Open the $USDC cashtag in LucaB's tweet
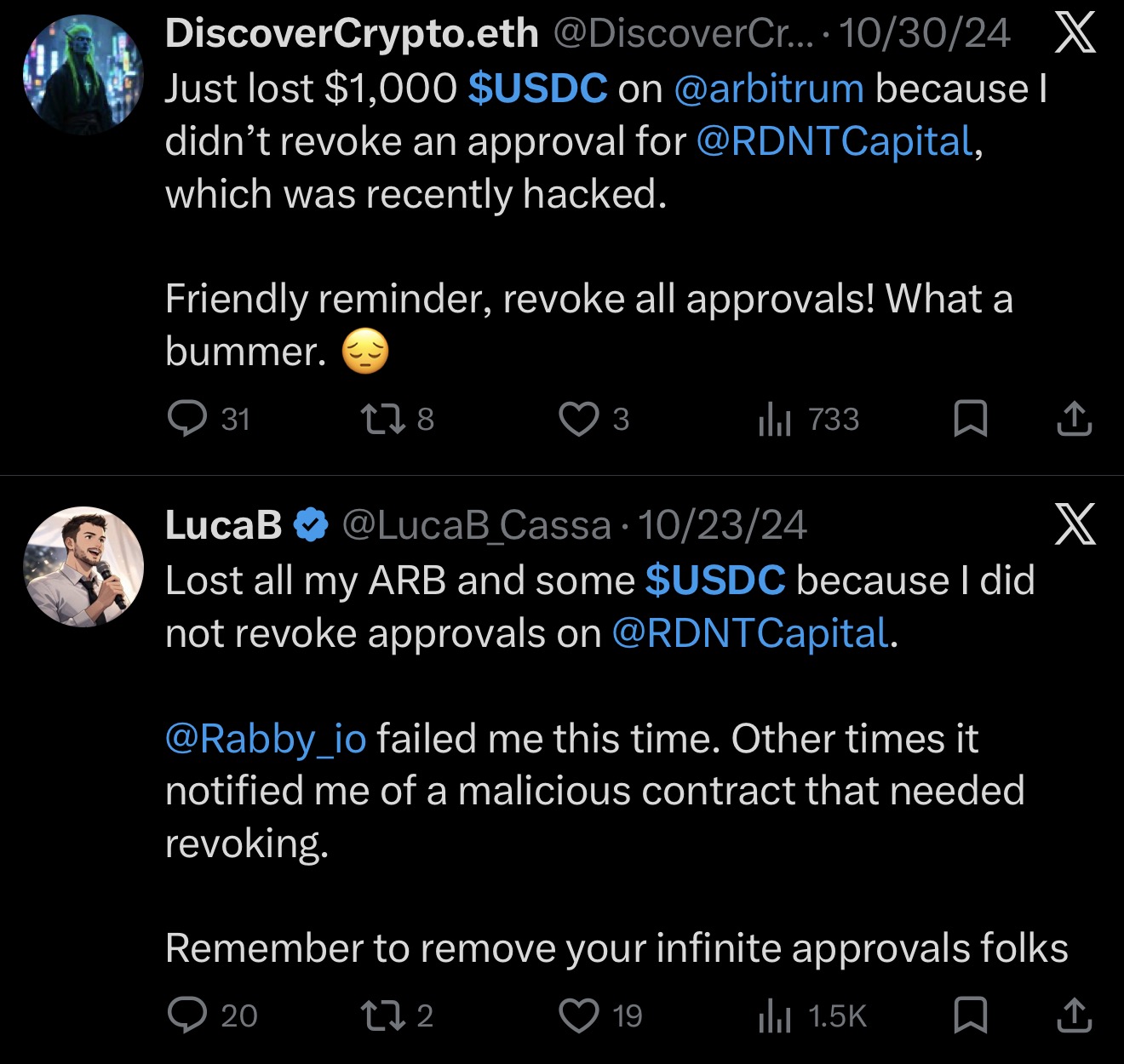1124x1064 pixels. coord(715,581)
